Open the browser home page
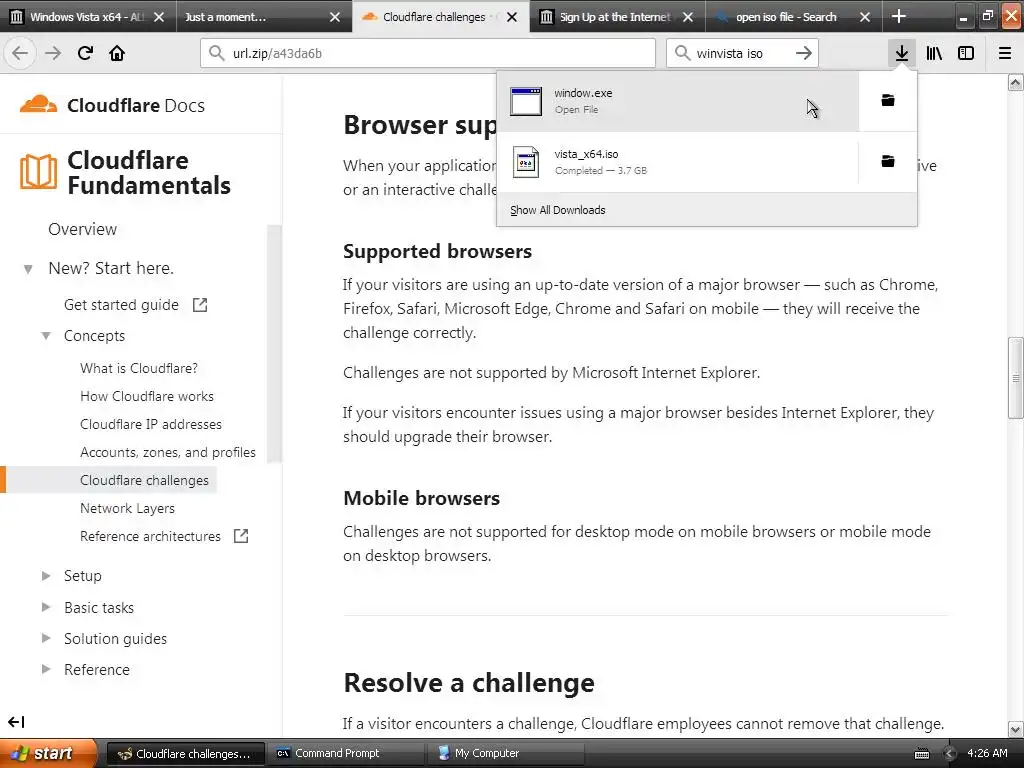This screenshot has height=768, width=1024. pyautogui.click(x=117, y=54)
